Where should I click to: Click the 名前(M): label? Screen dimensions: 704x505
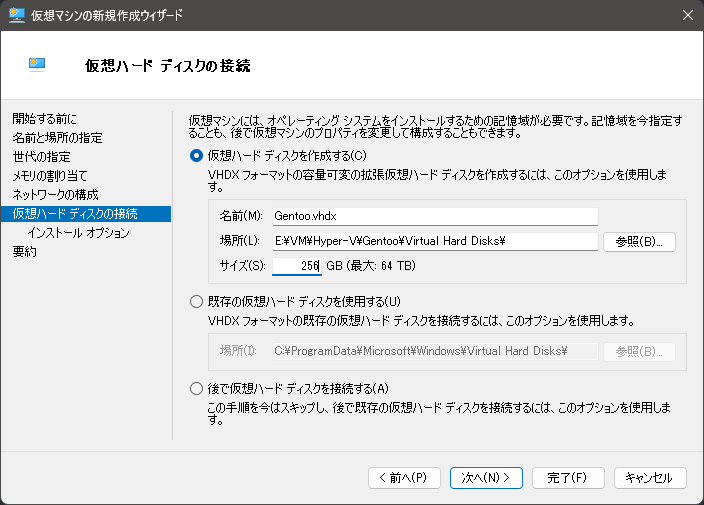click(241, 216)
